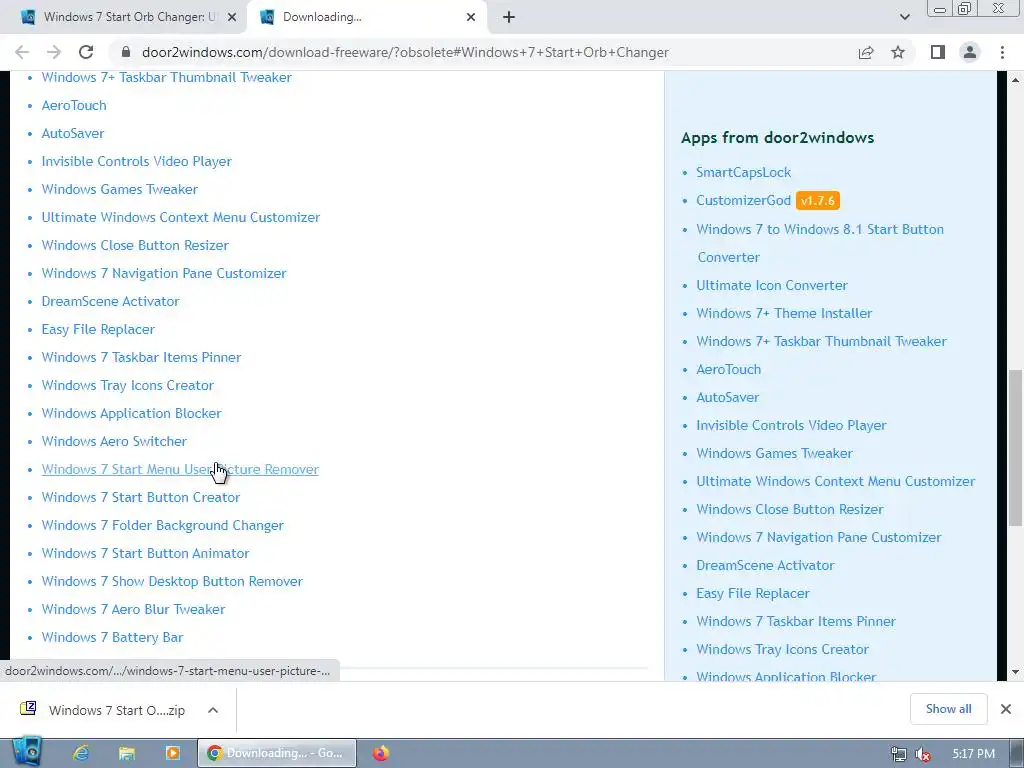Image resolution: width=1024 pixels, height=768 pixels.
Task: Select Chrome Downloading window in taskbar
Action: point(277,753)
